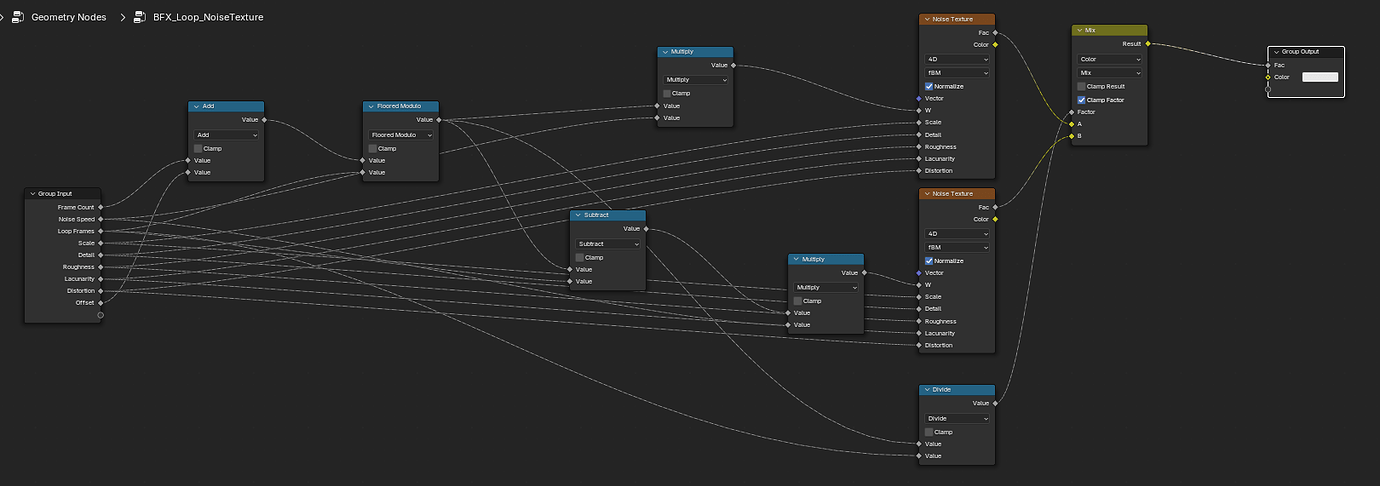1380x486 pixels.
Task: Collapse the Divide node
Action: coord(928,389)
